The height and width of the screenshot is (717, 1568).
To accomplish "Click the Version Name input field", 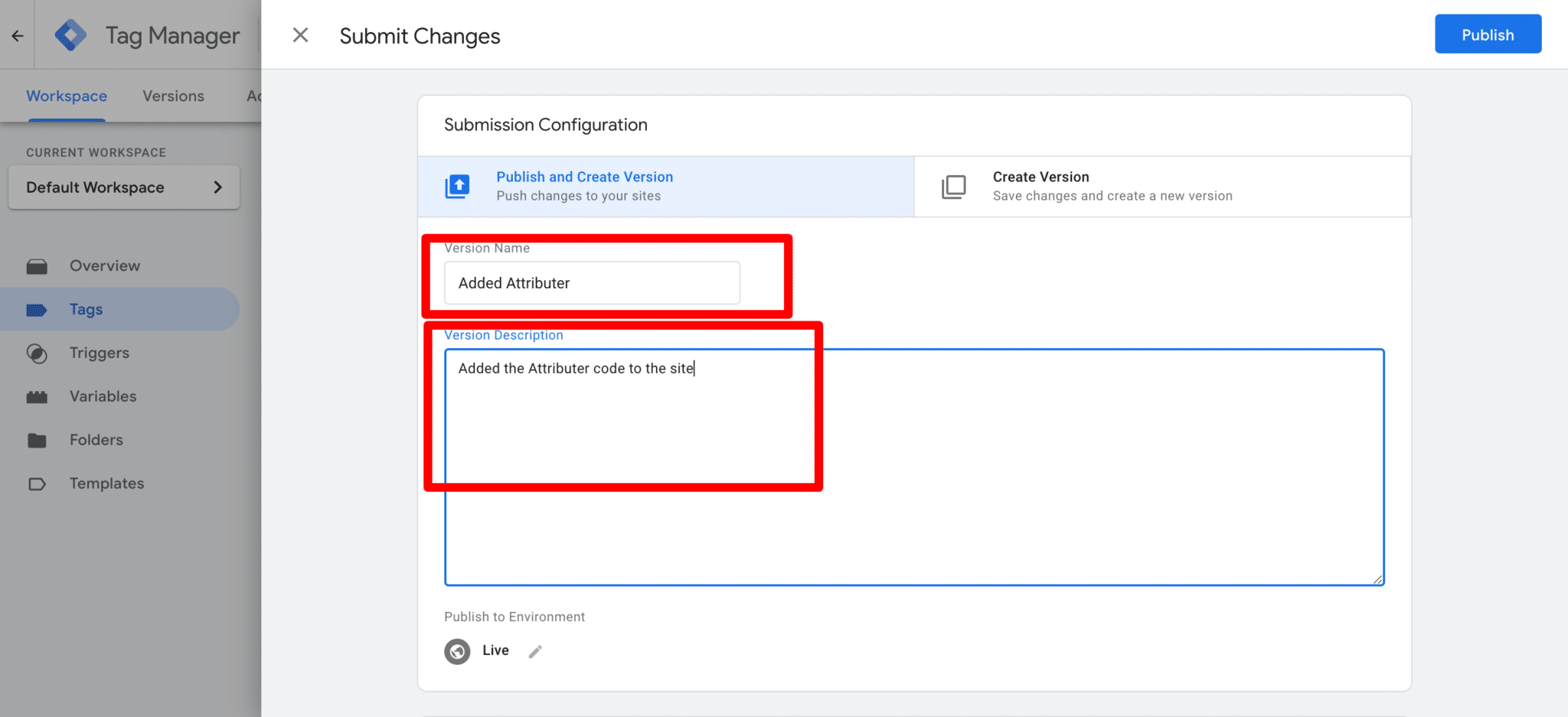I will tap(592, 283).
